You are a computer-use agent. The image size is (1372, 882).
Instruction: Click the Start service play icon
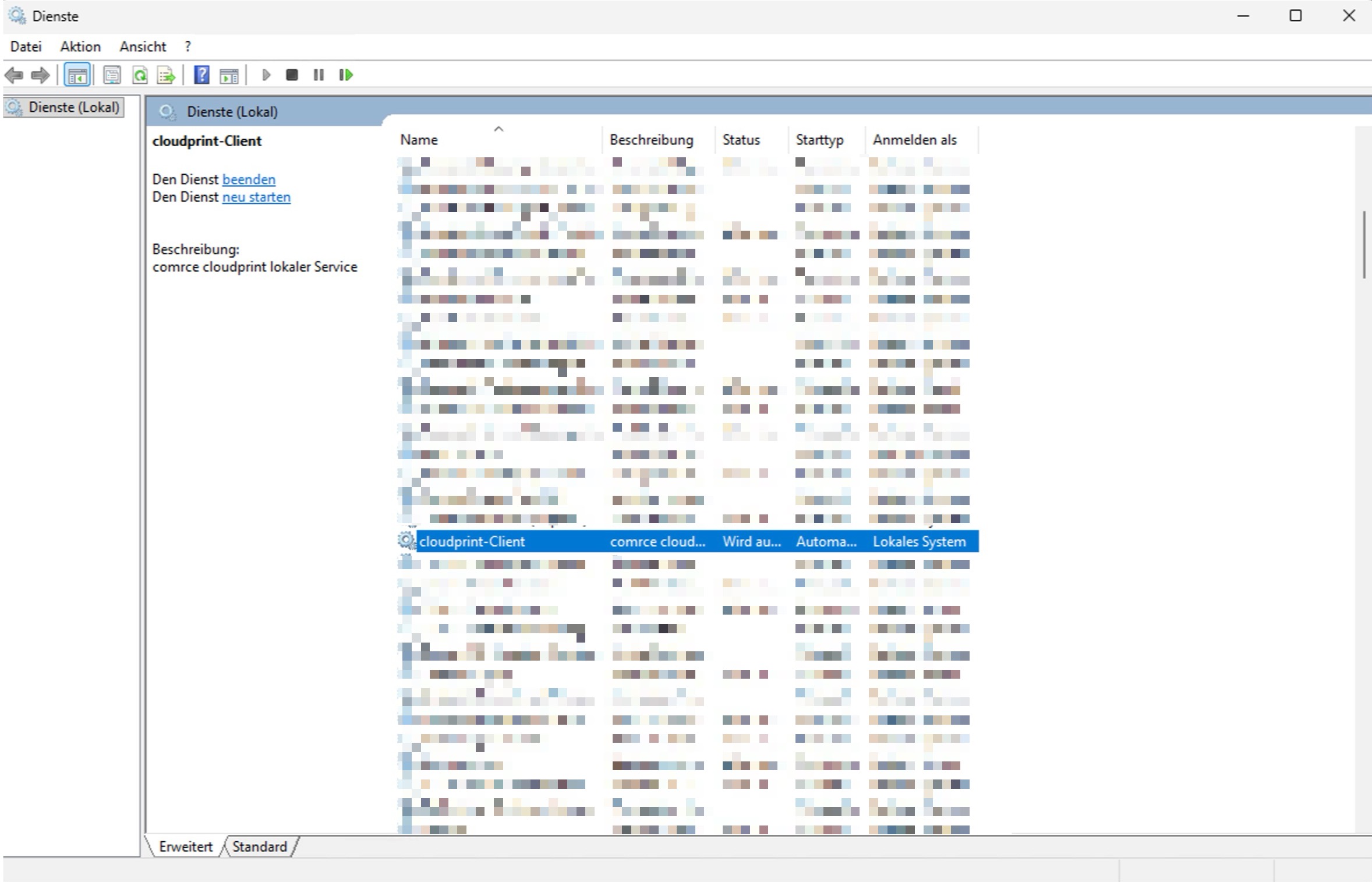click(x=266, y=75)
